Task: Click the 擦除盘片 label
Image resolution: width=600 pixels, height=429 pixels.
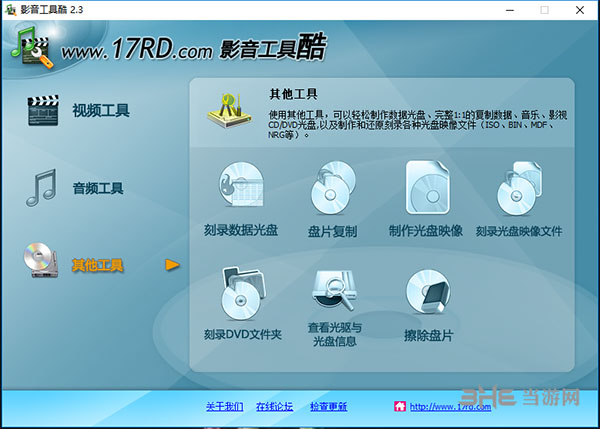Action: (x=429, y=336)
